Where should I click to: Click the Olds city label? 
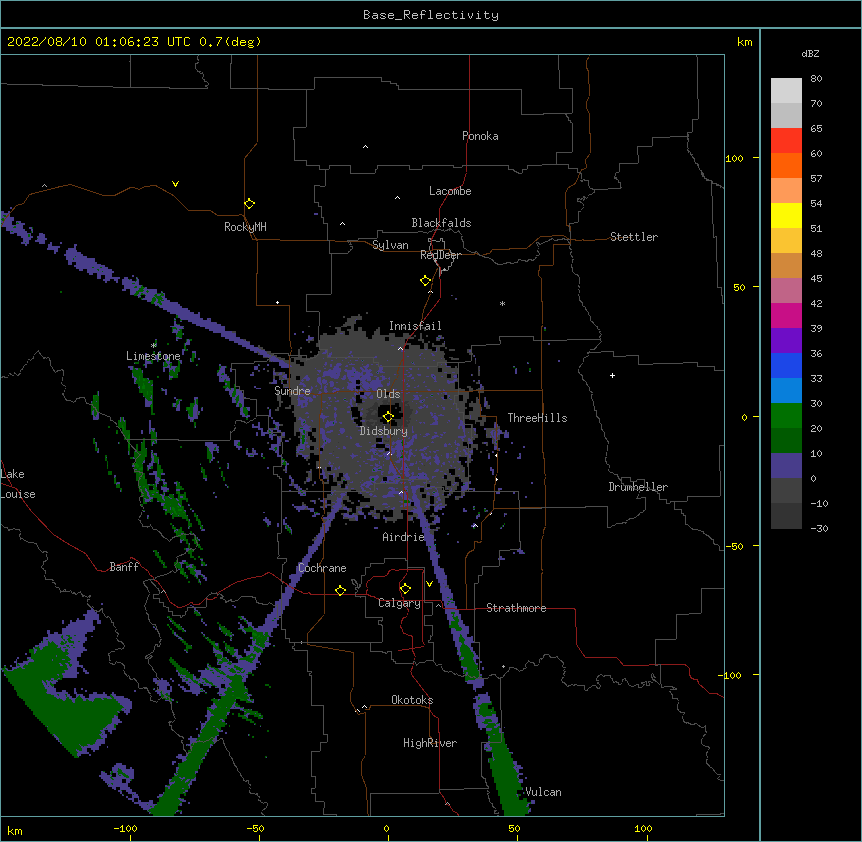388,394
